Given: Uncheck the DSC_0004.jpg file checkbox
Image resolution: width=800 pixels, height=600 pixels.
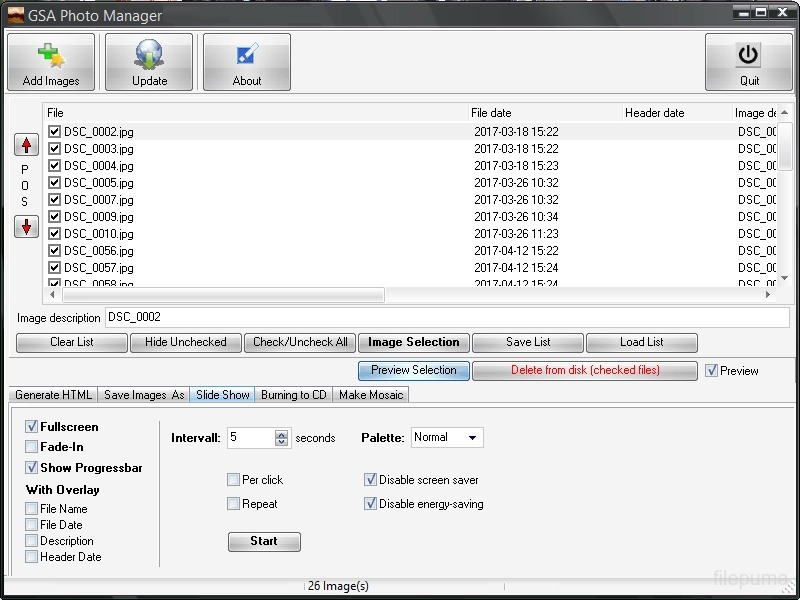Looking at the screenshot, I should [55, 166].
